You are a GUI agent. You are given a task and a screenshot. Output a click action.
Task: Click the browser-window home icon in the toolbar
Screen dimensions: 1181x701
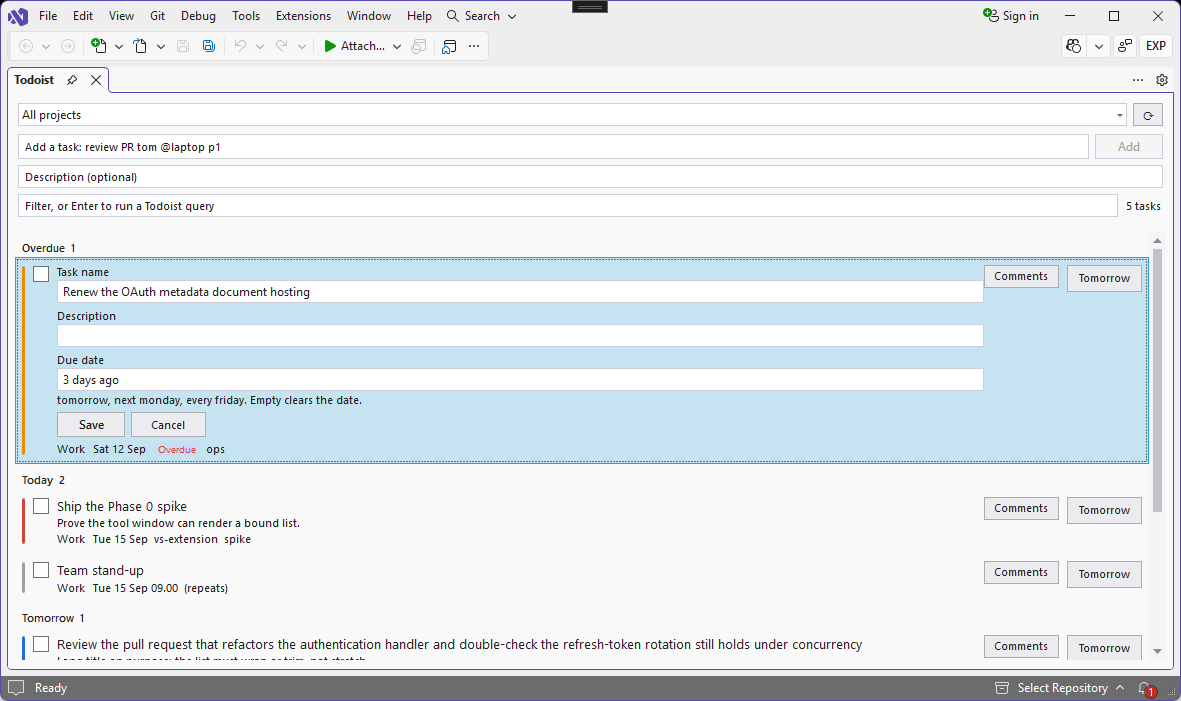(449, 46)
